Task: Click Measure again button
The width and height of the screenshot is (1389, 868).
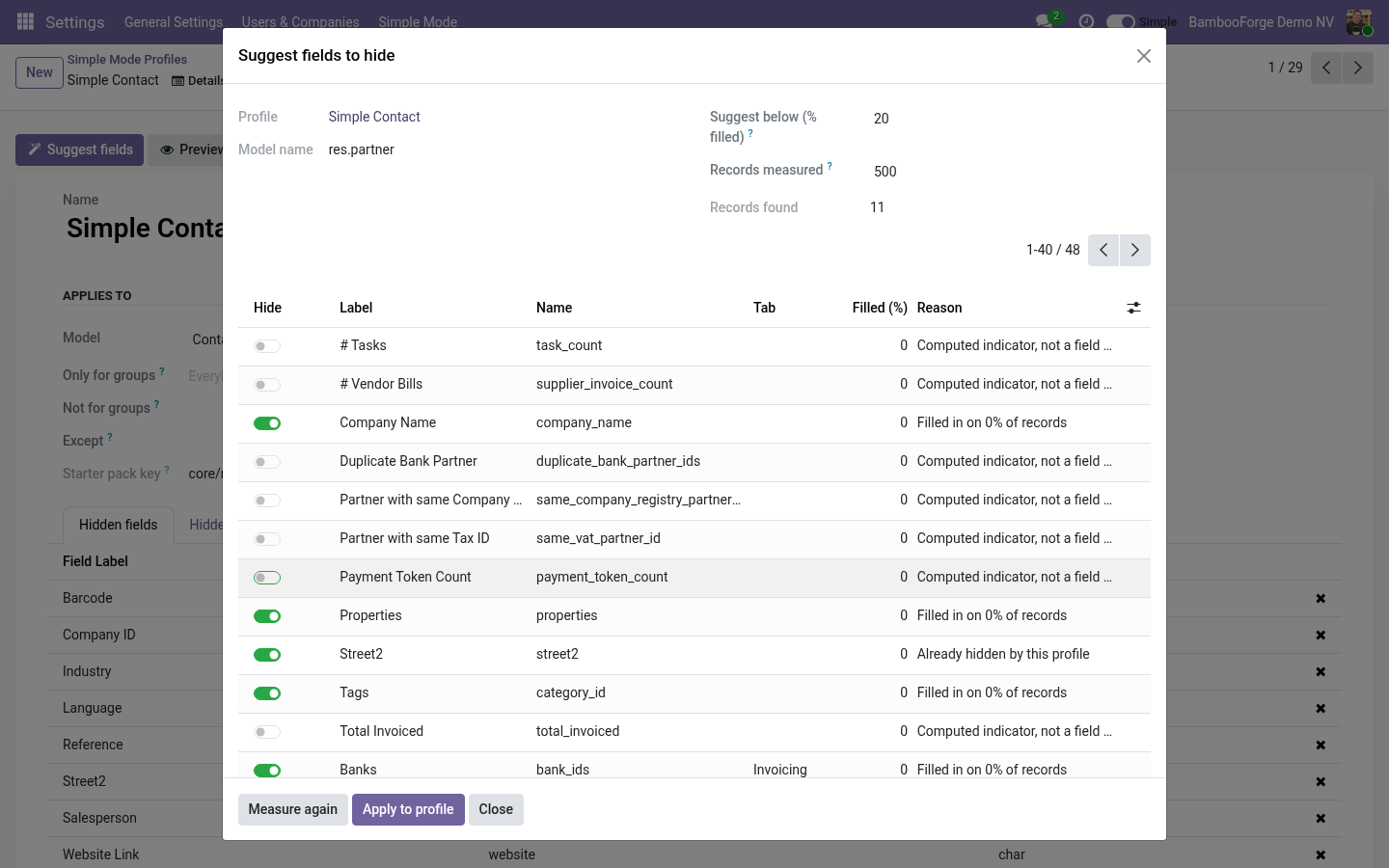Action: coord(293,809)
